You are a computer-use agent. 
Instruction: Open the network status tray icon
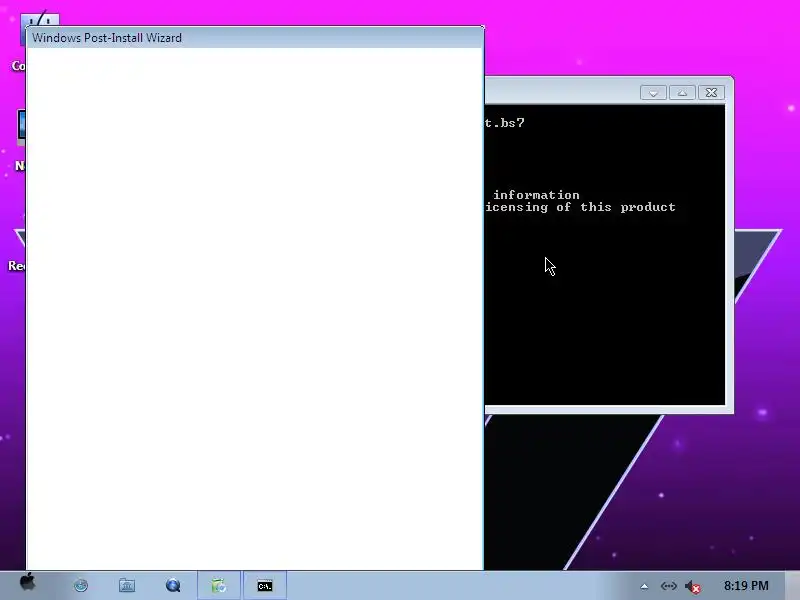pyautogui.click(x=668, y=586)
